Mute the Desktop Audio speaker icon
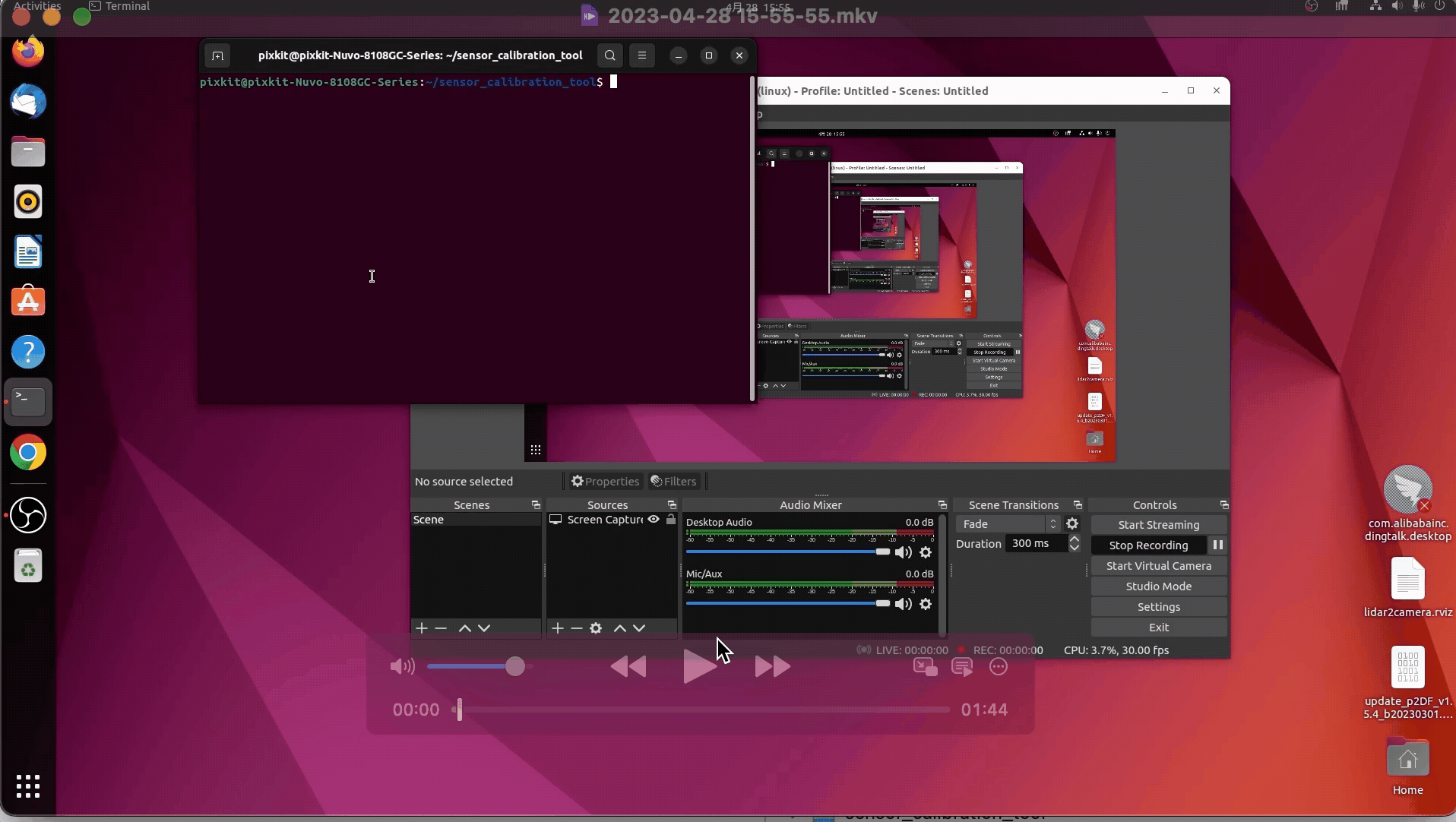The height and width of the screenshot is (822, 1456). coord(903,552)
